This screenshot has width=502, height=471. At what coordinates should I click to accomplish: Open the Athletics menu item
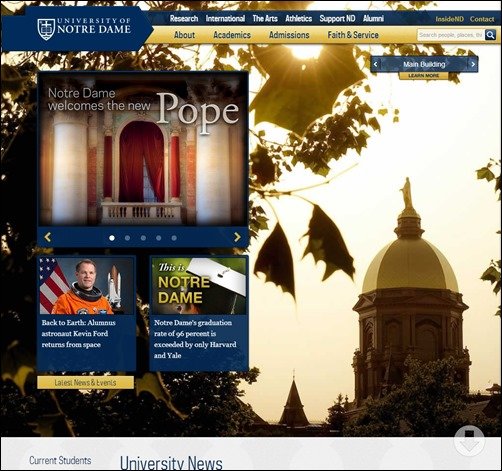tap(299, 19)
